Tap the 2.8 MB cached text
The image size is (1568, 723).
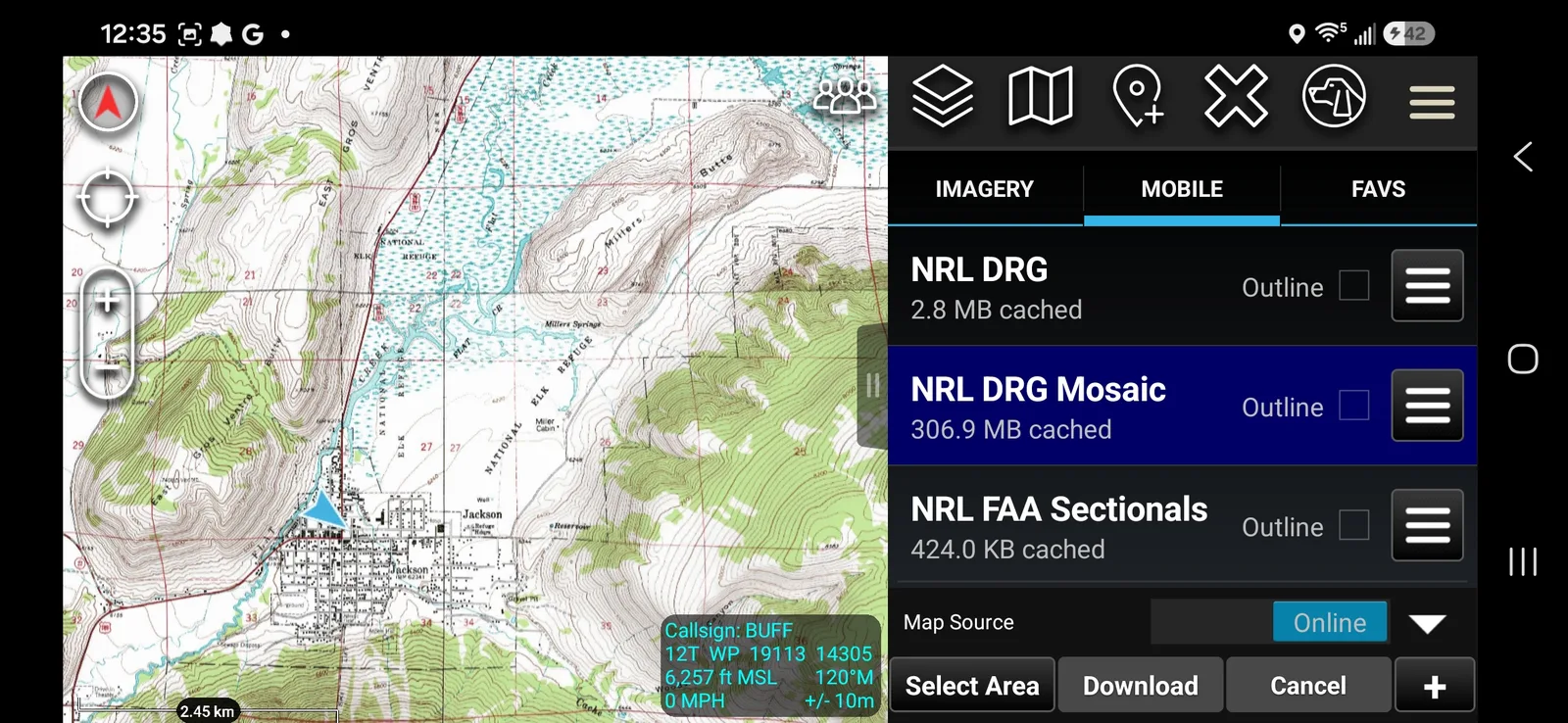(997, 311)
